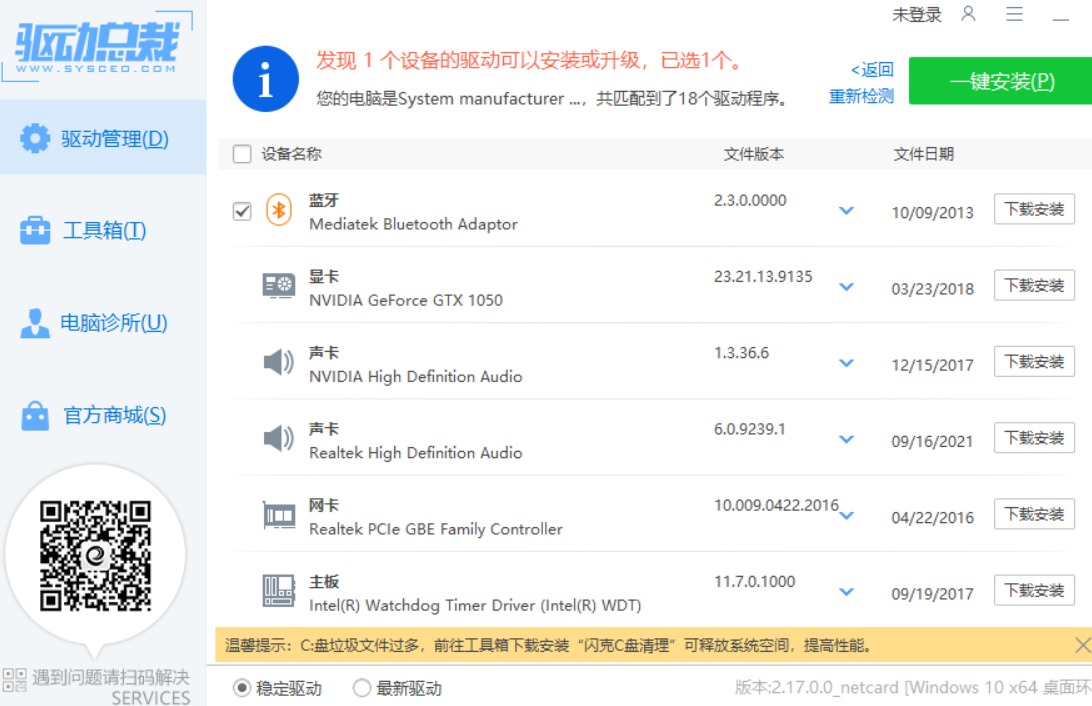Select the 最新驱动 radio button
The width and height of the screenshot is (1092, 706).
[361, 688]
